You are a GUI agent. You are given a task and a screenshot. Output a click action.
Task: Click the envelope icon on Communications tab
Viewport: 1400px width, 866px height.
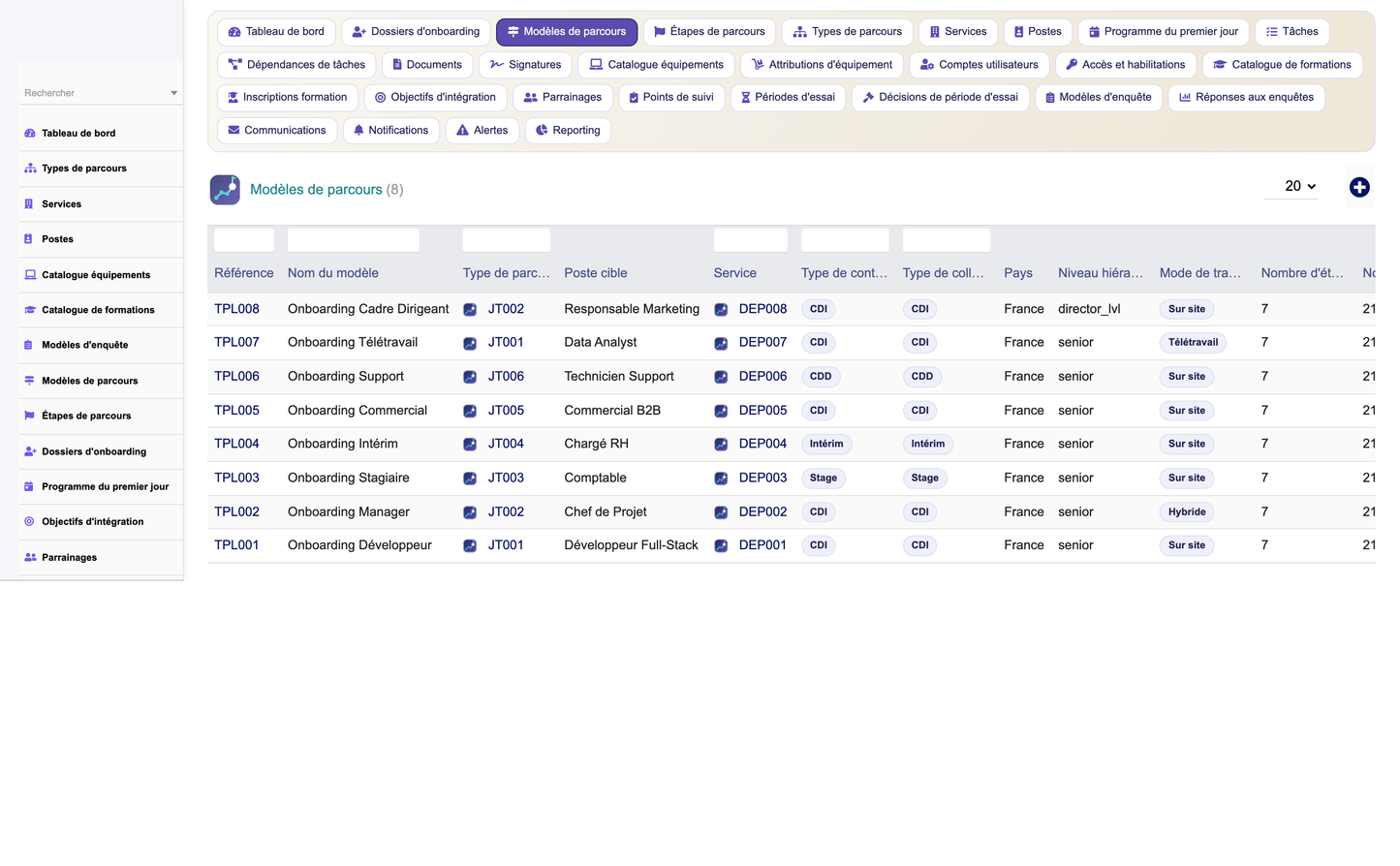233,130
